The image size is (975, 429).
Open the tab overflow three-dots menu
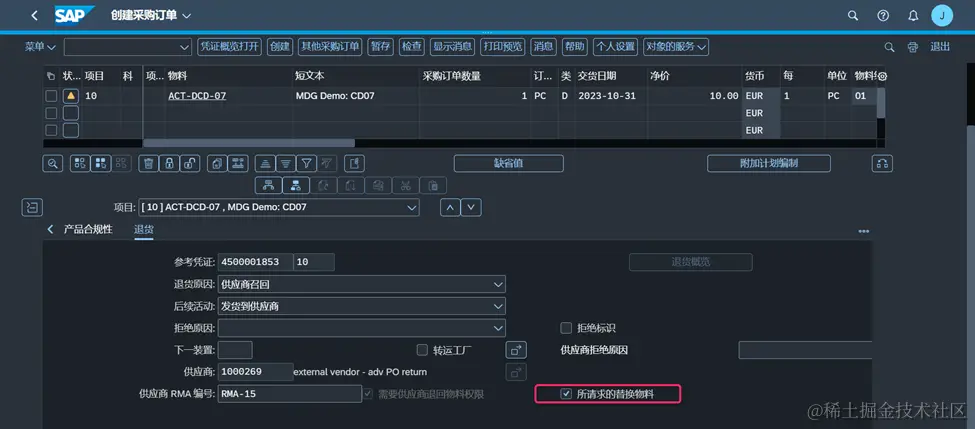tap(864, 231)
